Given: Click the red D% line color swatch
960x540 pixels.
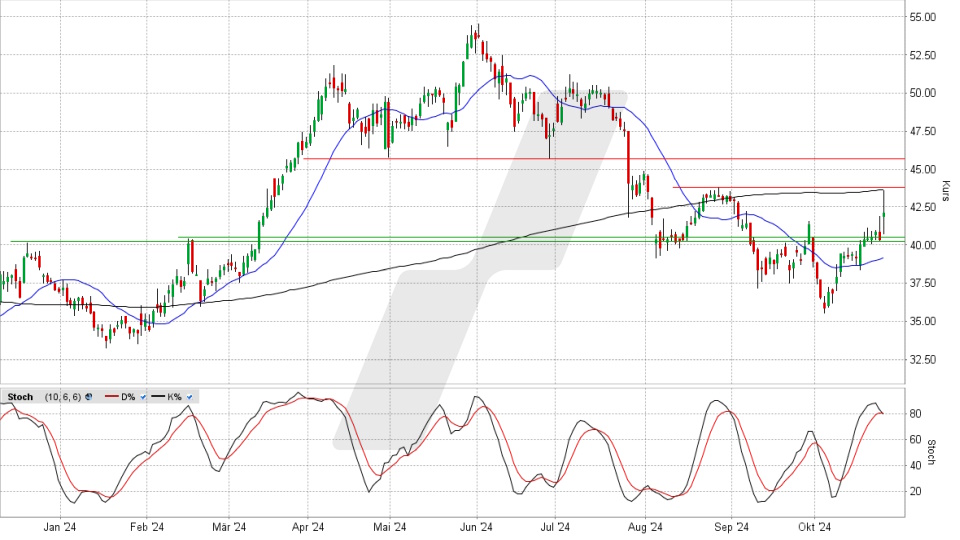Looking at the screenshot, I should (x=111, y=397).
